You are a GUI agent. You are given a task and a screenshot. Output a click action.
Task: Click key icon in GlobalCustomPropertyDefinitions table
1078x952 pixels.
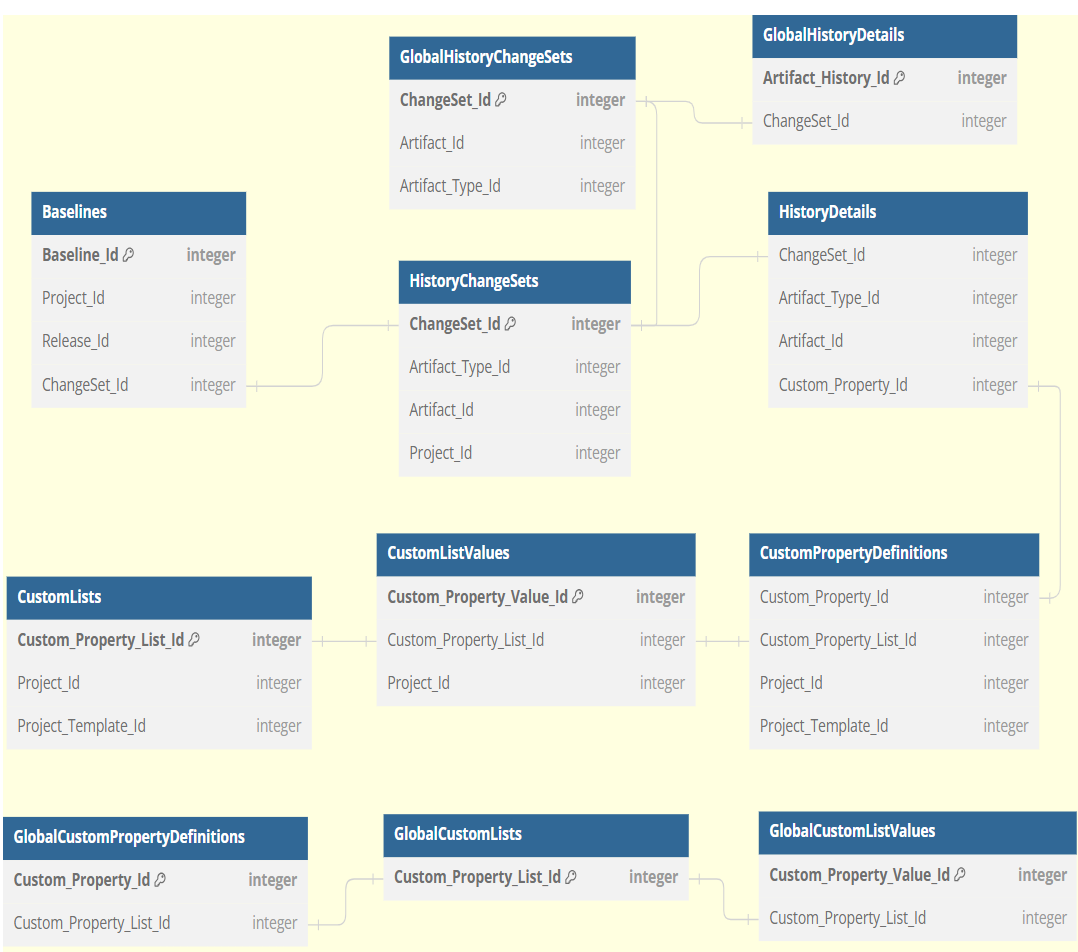(x=160, y=880)
